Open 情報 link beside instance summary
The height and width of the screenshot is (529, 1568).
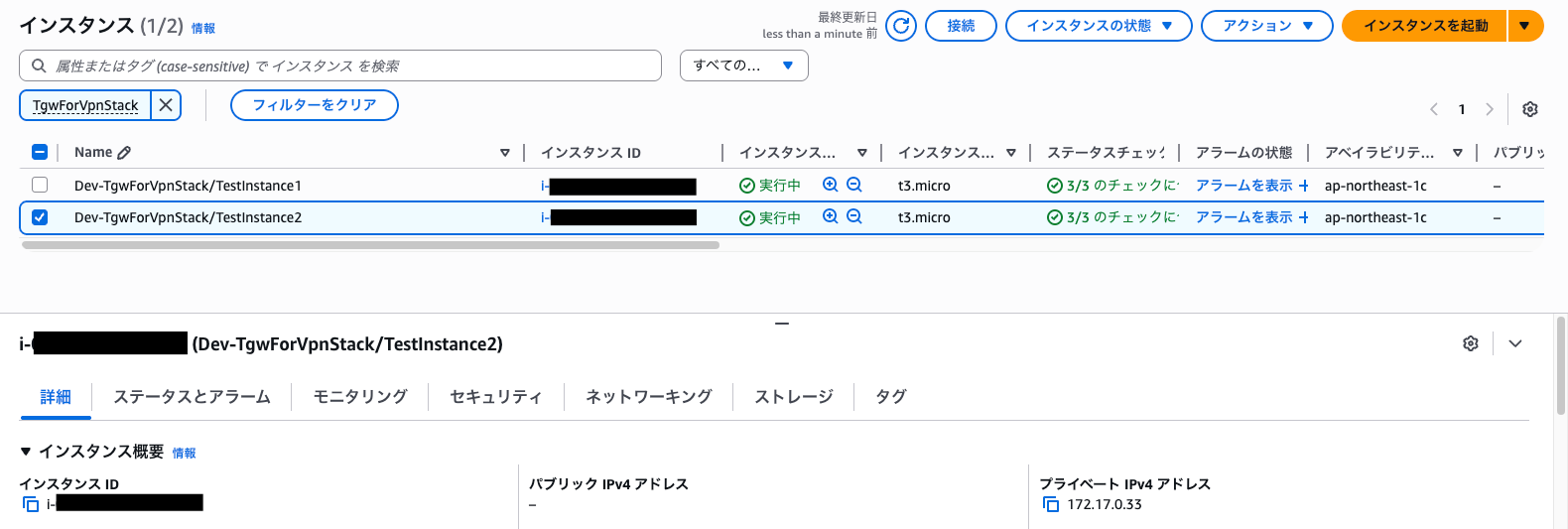coord(184,454)
